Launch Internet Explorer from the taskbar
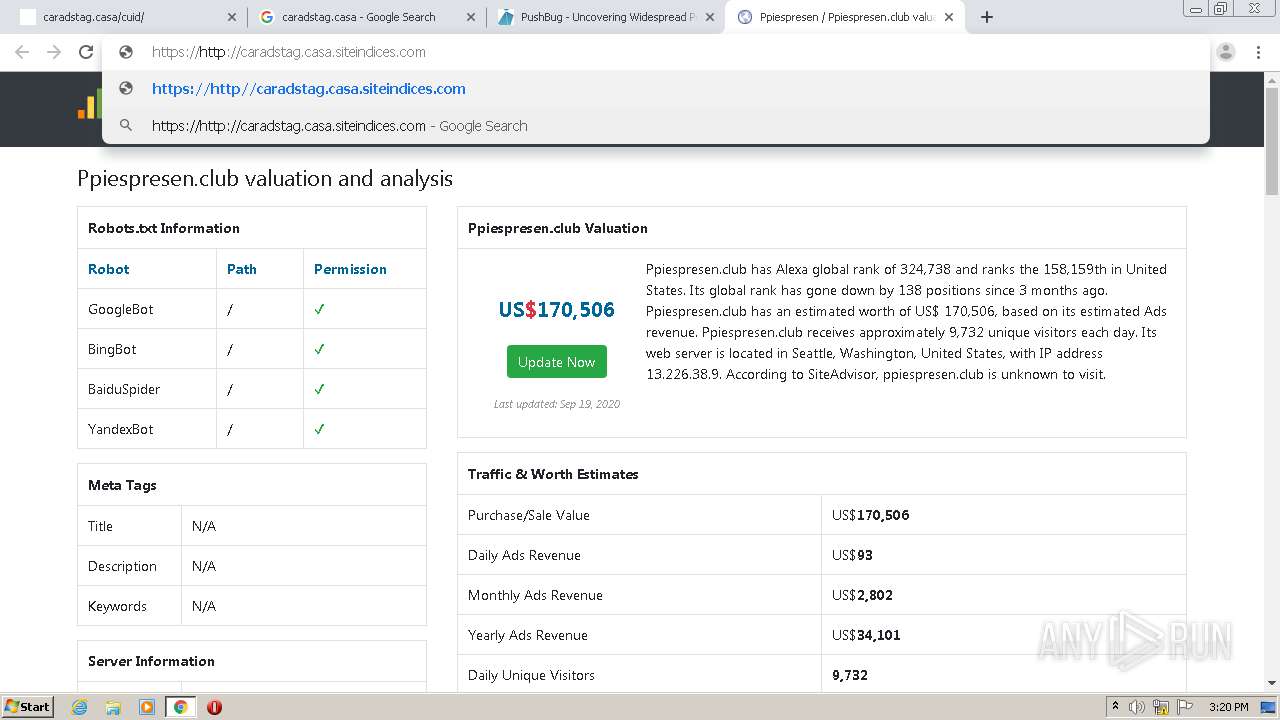 click(79, 707)
